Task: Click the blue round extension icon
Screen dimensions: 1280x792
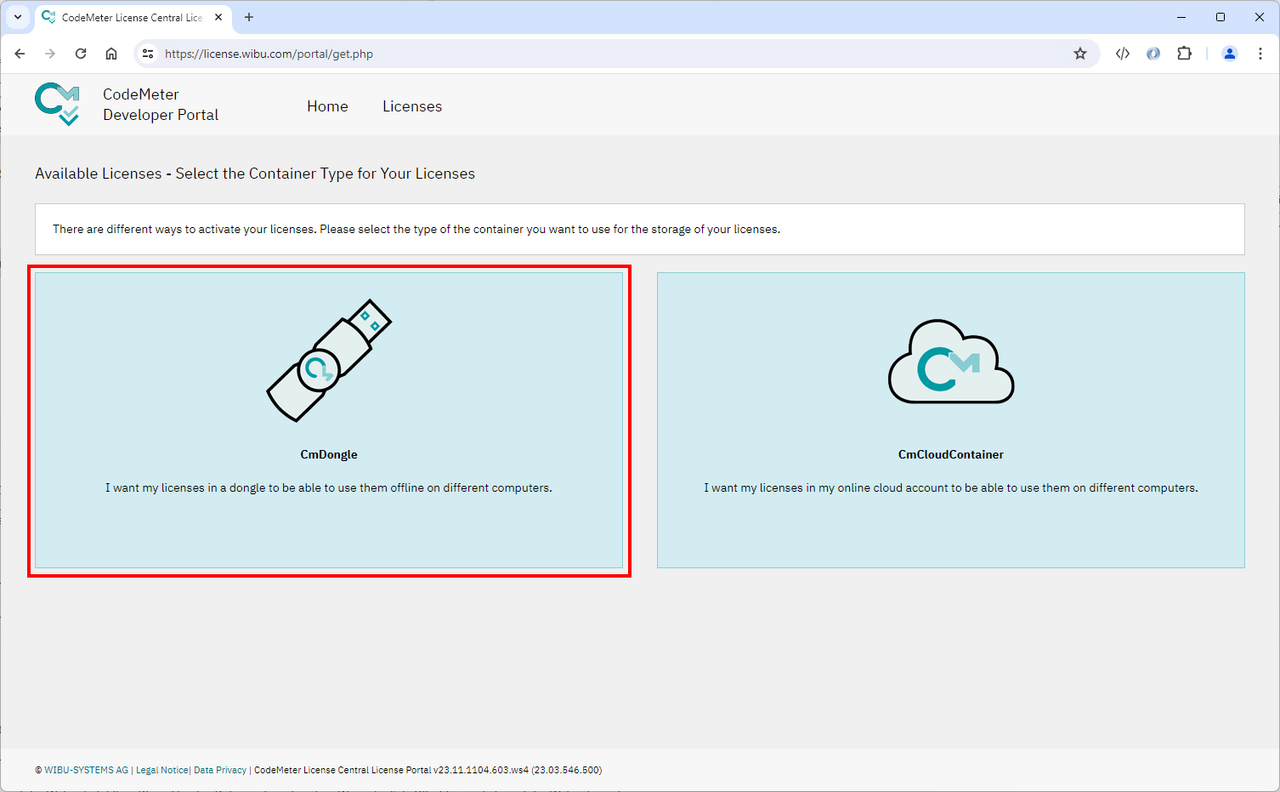Action: pyautogui.click(x=1153, y=54)
